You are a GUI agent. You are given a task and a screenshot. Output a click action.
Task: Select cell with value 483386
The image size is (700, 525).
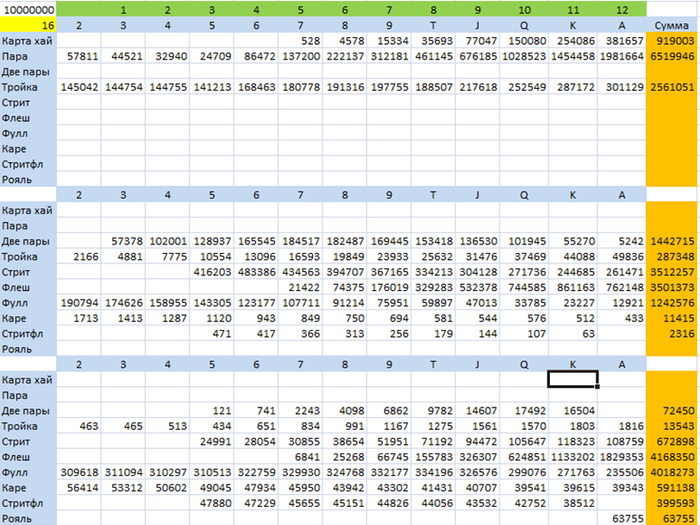(x=256, y=272)
